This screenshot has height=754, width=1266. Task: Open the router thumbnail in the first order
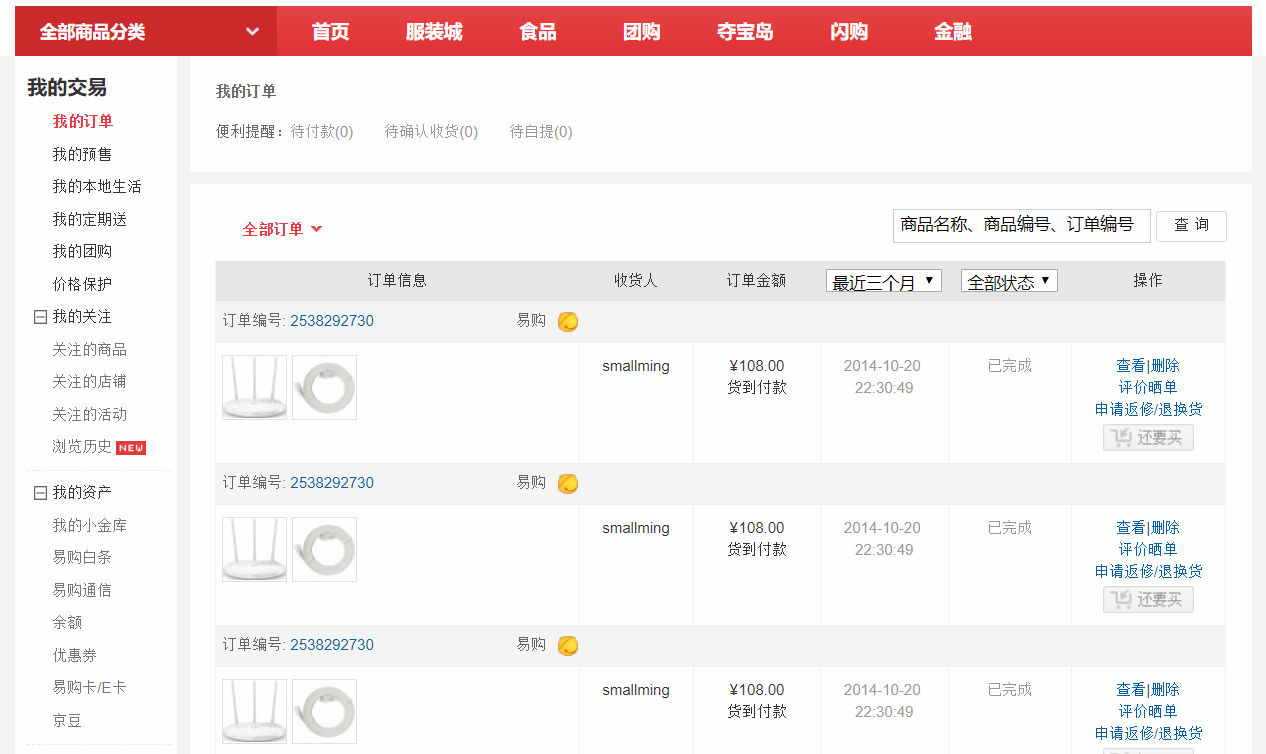[254, 387]
